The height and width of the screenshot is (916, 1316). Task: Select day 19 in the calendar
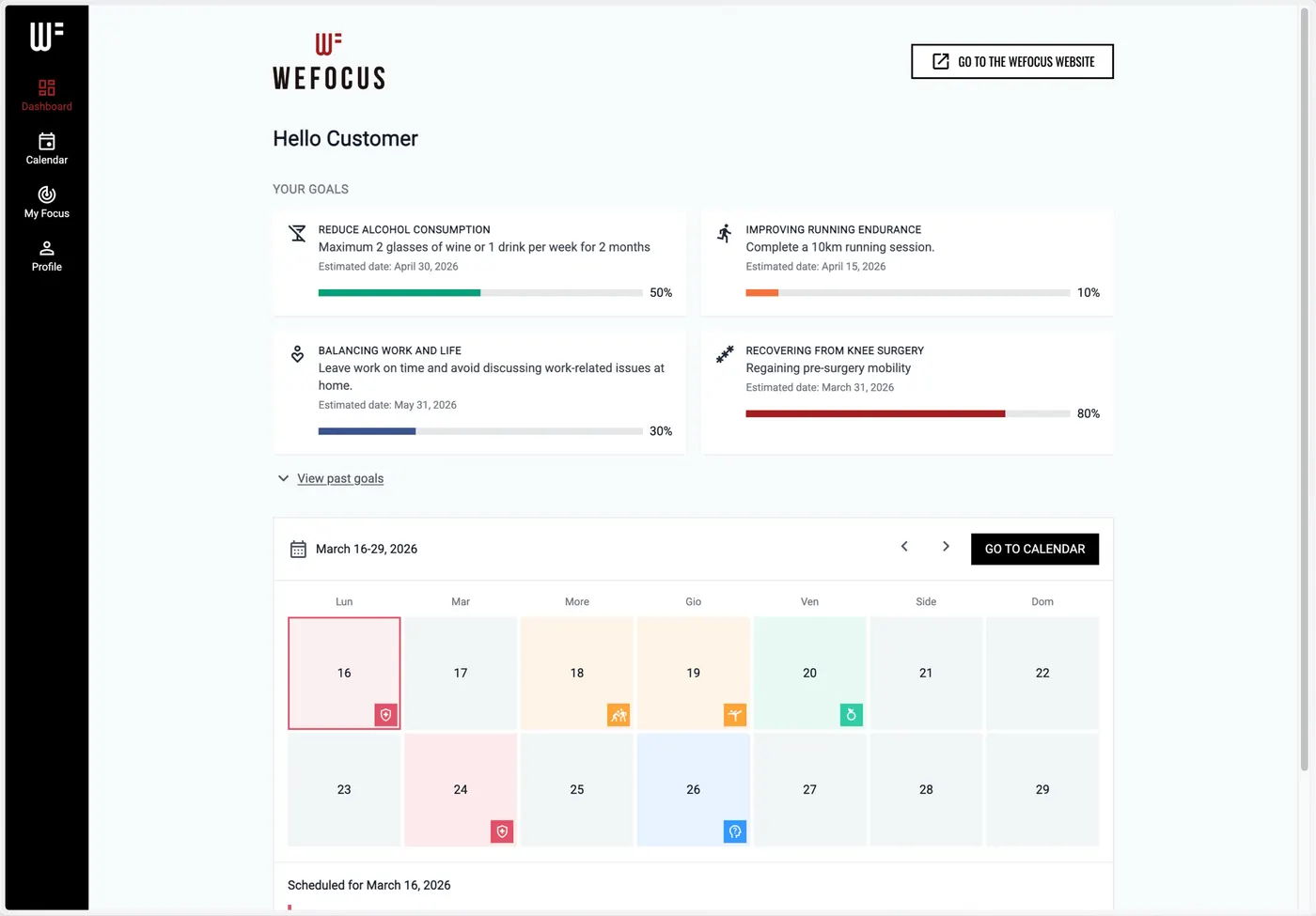coord(694,673)
